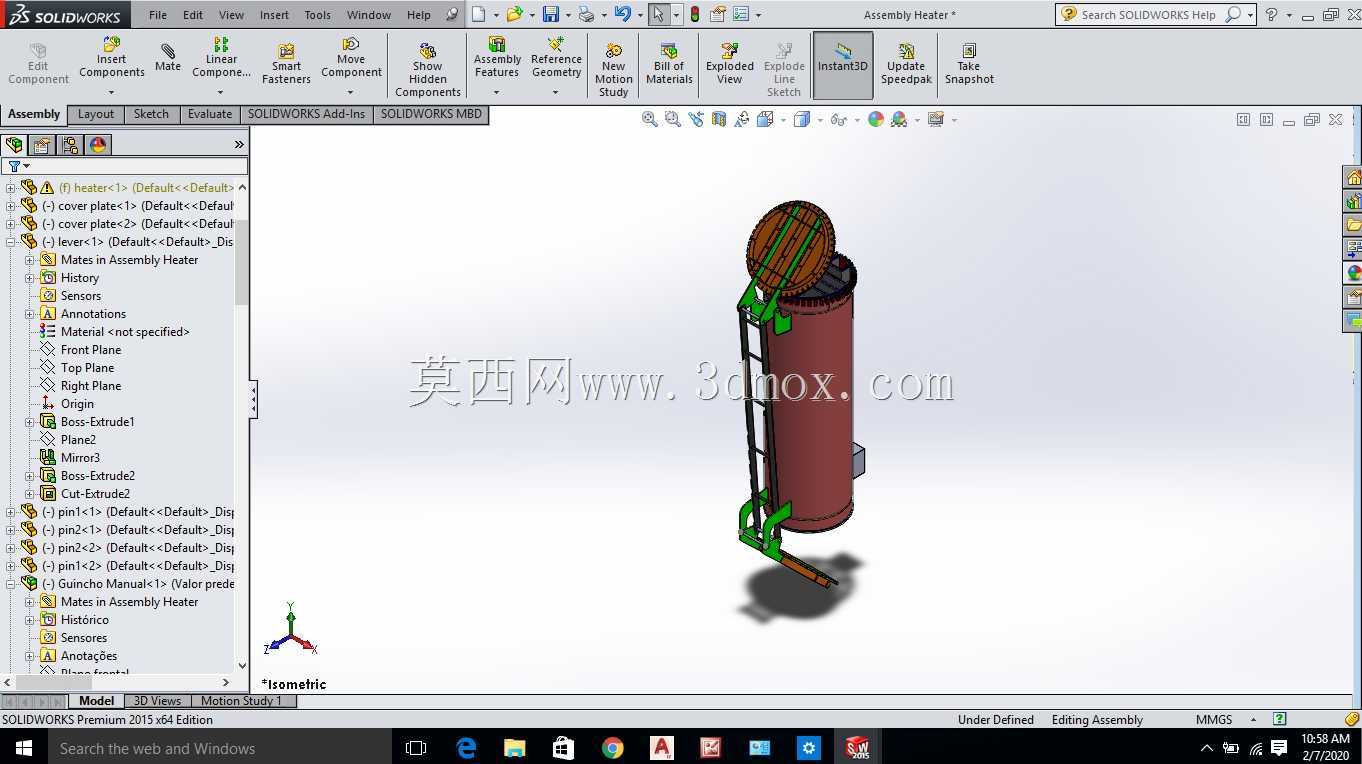
Task: Start a New Motion Study
Action: [613, 70]
